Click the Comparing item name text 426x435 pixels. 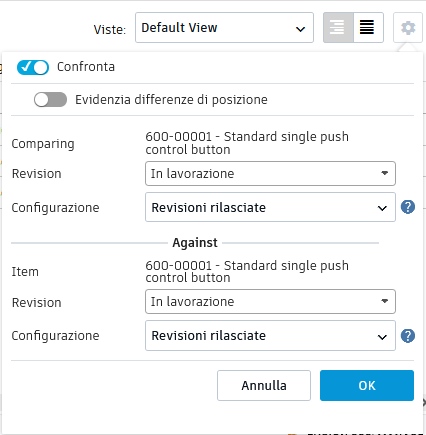coord(247,143)
